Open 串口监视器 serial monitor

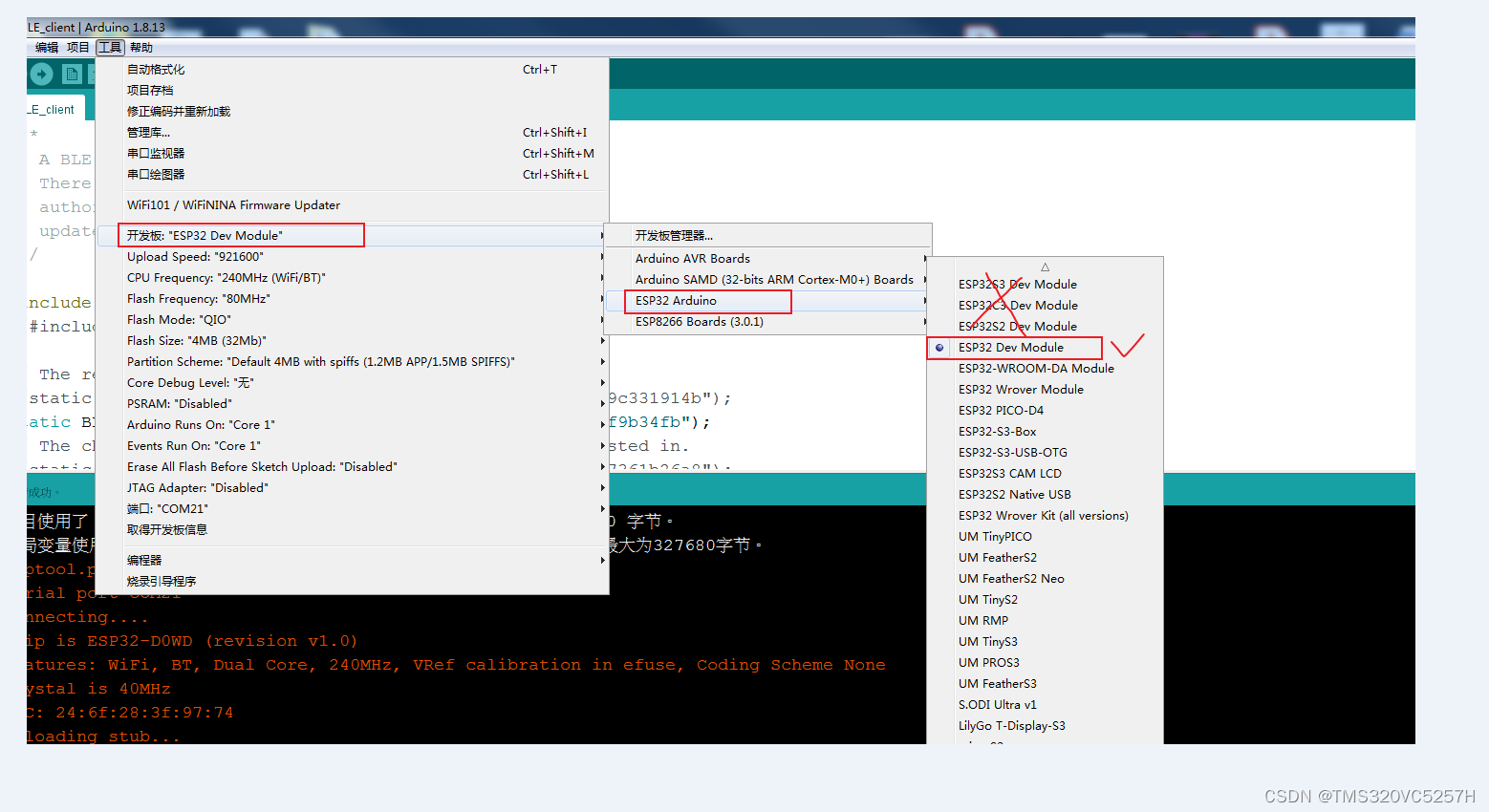pos(353,154)
